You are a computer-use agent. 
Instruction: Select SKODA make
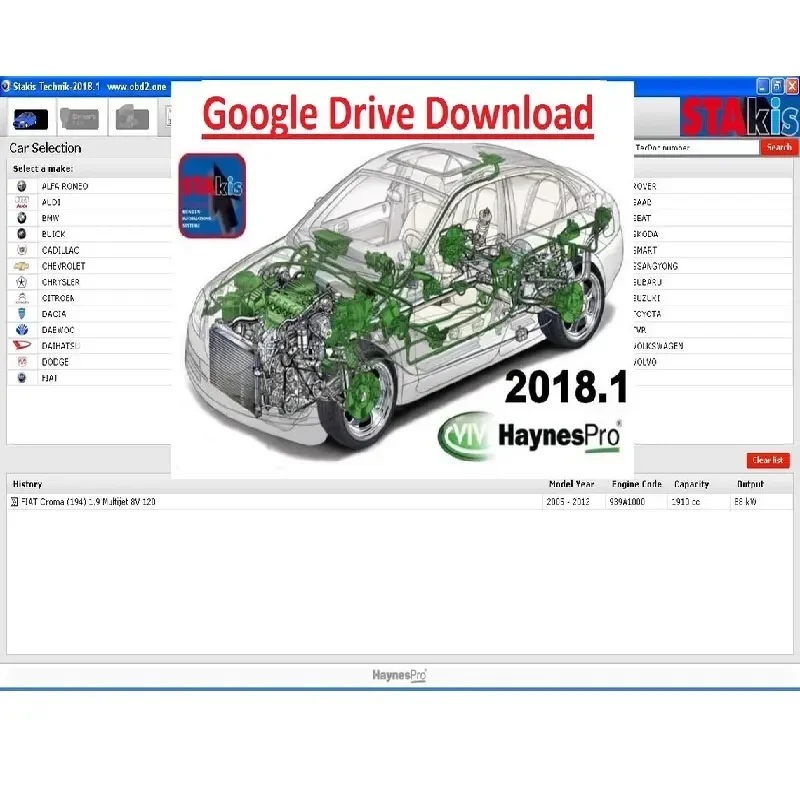(646, 234)
